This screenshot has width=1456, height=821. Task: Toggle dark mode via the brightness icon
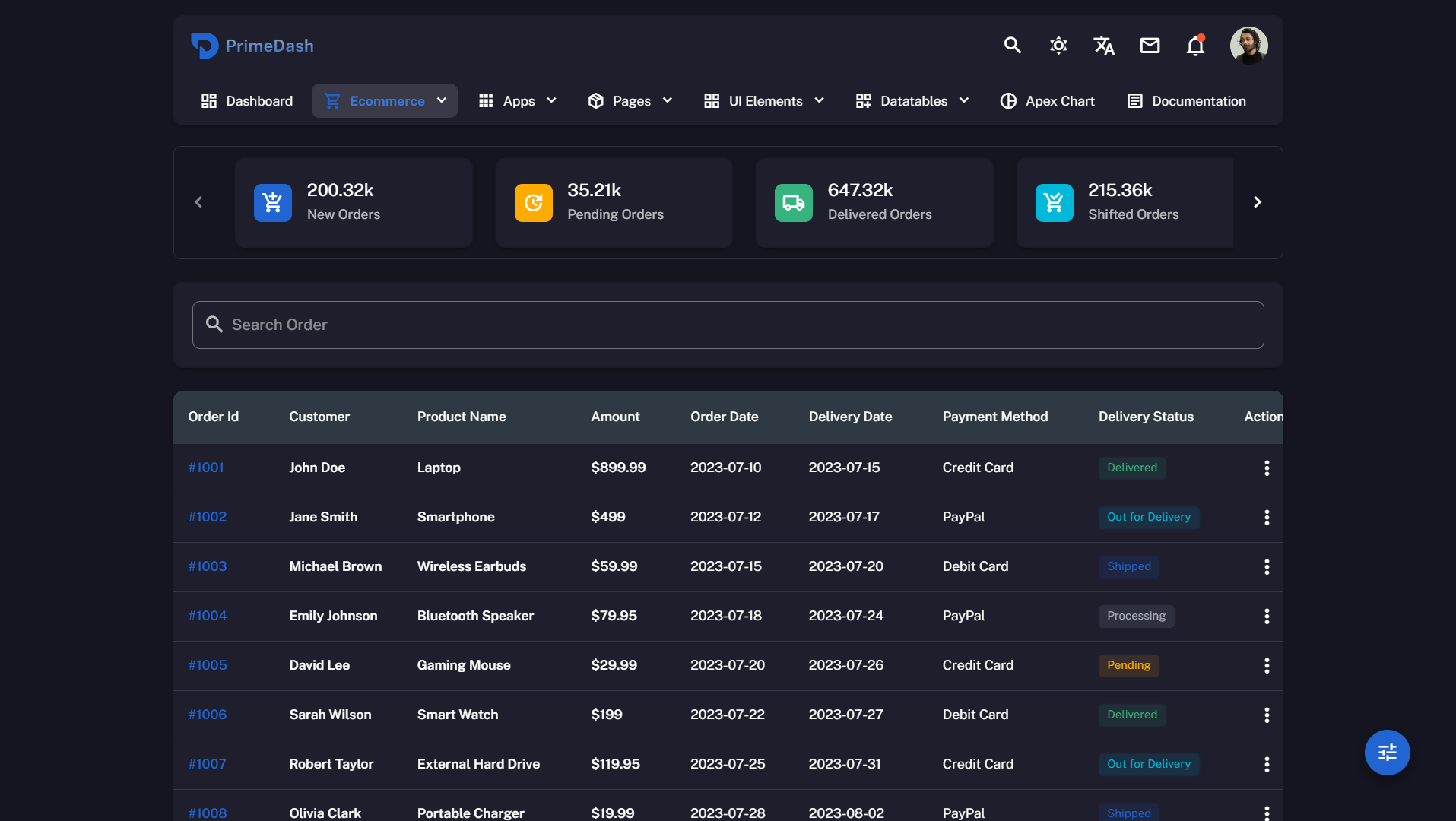[1058, 45]
